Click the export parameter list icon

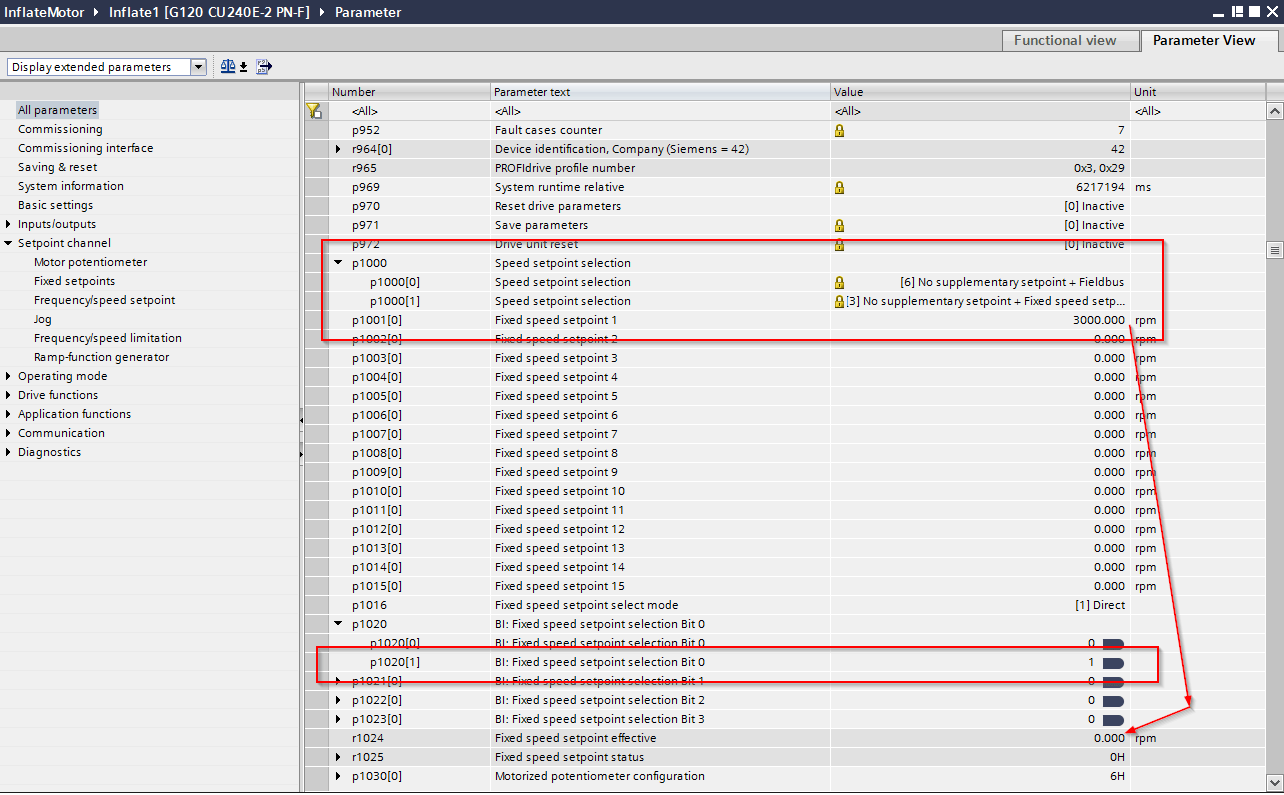pos(264,67)
